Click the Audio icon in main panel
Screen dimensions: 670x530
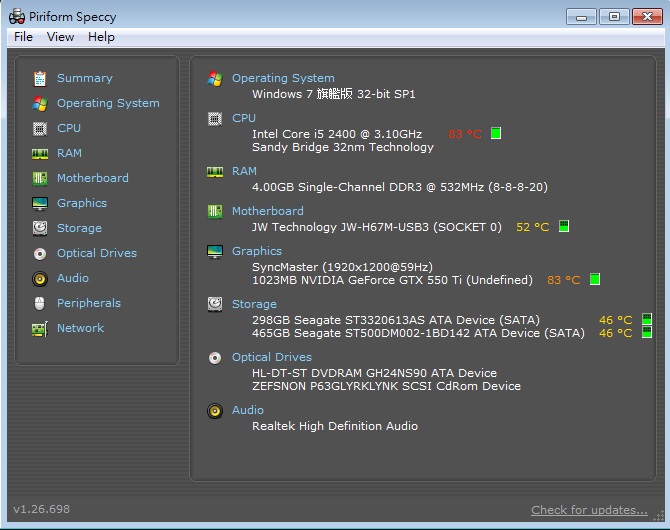pos(215,411)
